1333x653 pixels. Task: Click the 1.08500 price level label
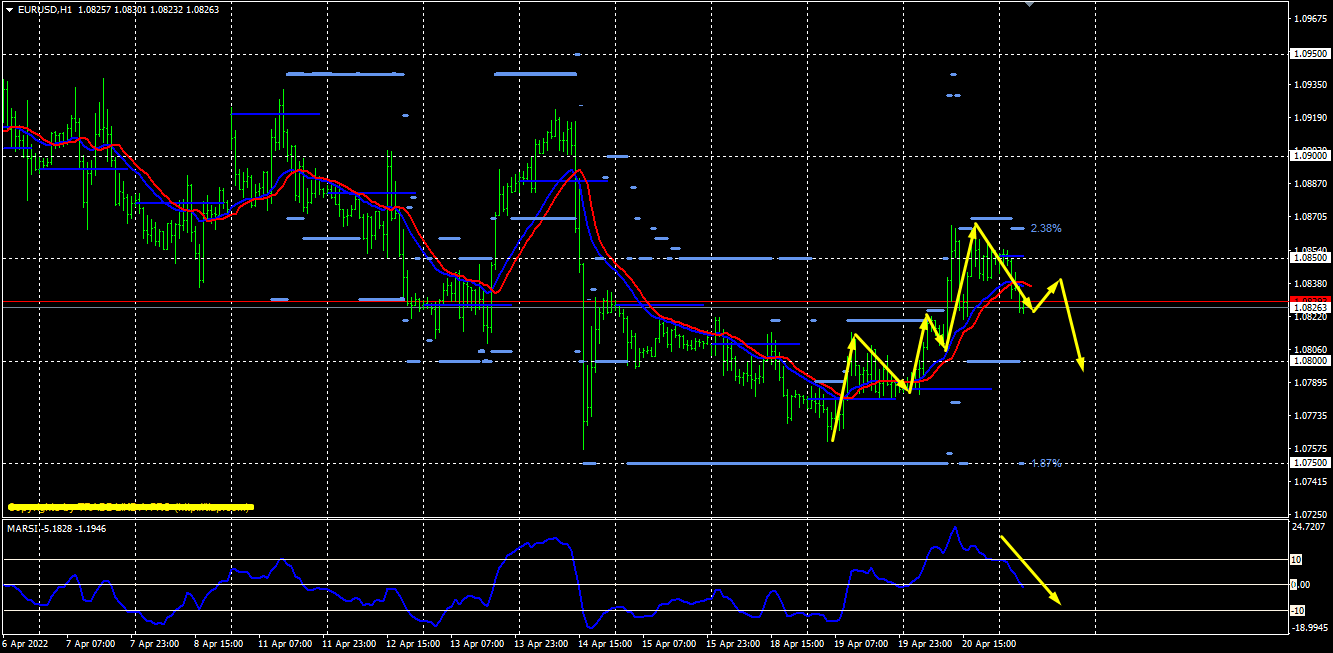click(x=1311, y=258)
